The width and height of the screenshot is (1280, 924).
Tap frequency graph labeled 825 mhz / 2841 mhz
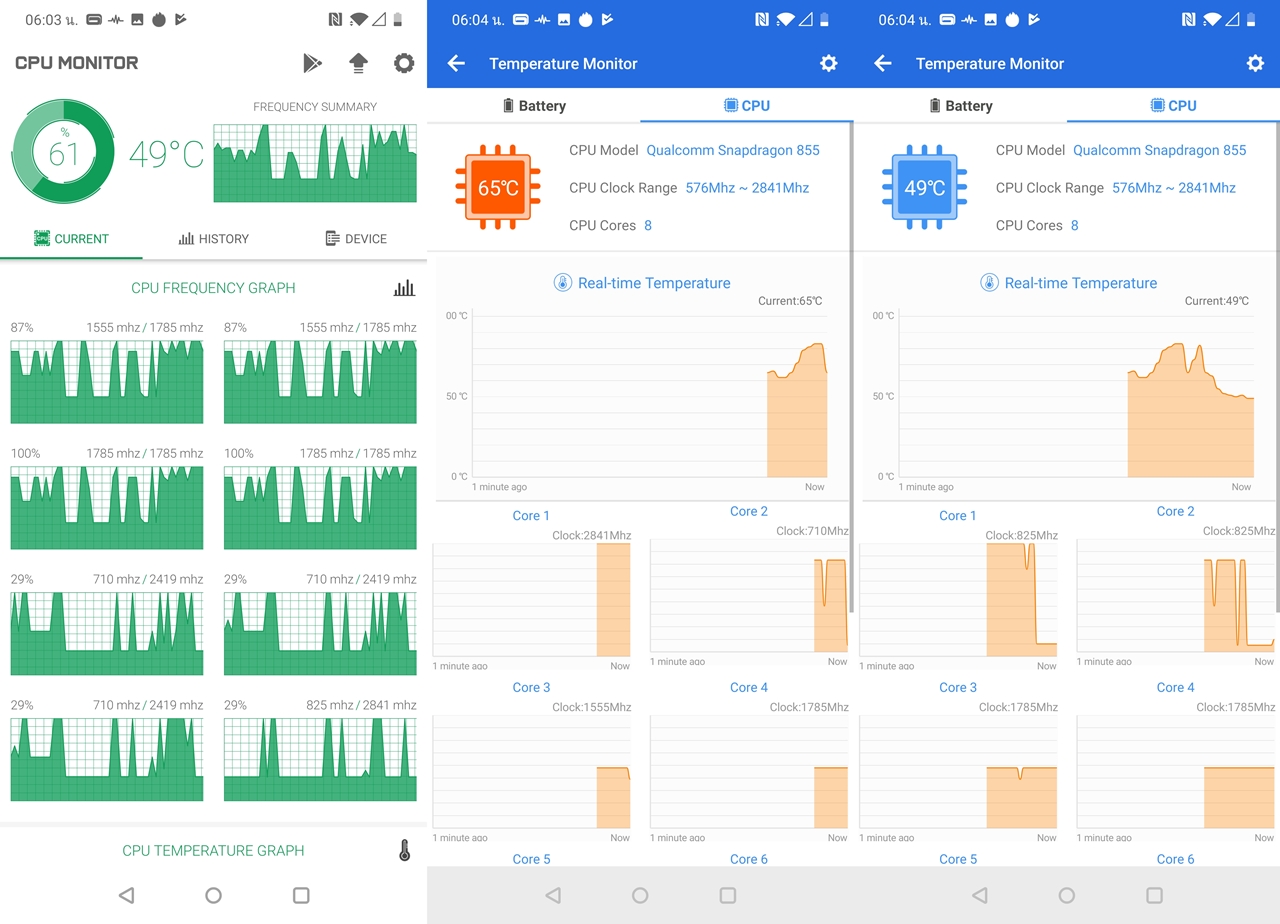(320, 759)
